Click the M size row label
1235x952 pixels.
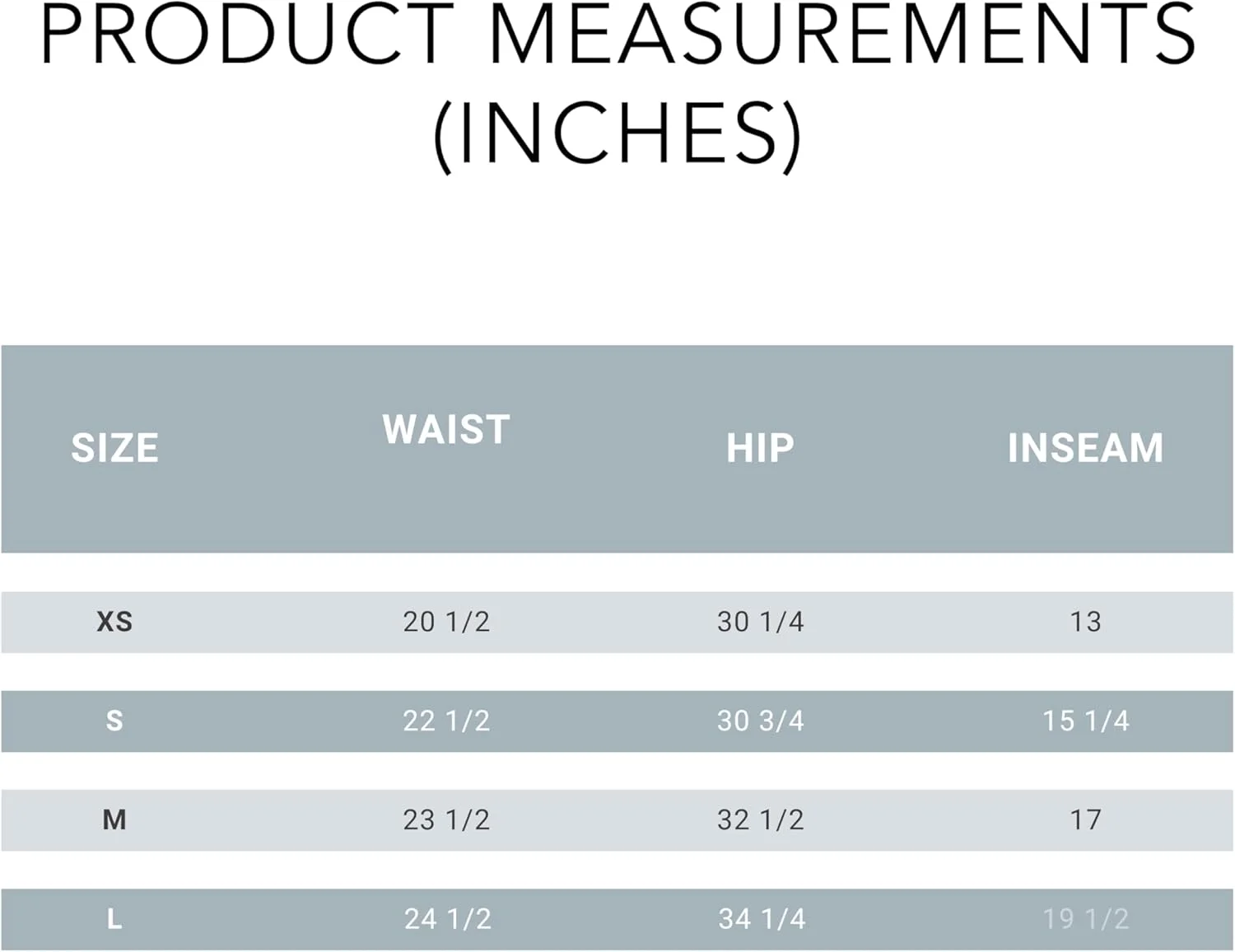[x=114, y=819]
